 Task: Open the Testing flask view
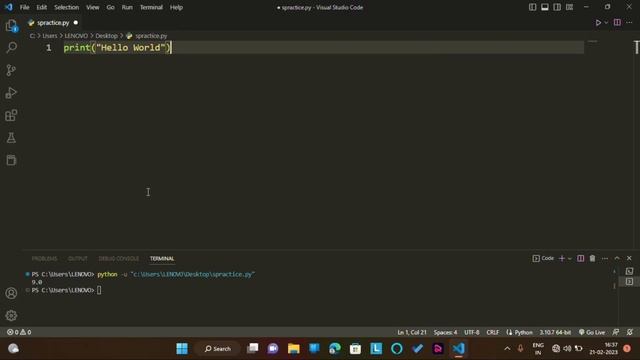(x=11, y=138)
